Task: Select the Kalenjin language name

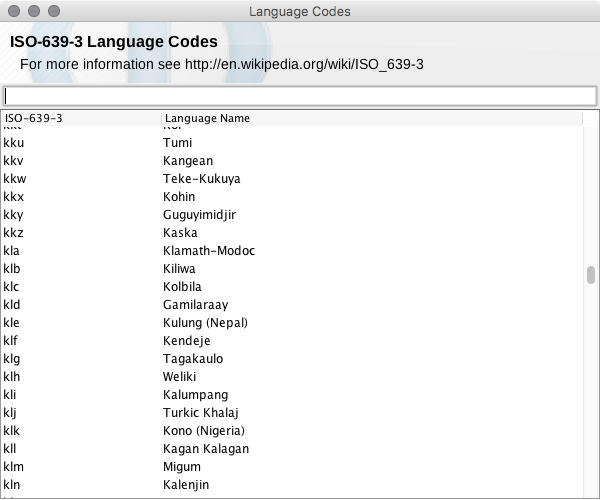Action: [186, 484]
